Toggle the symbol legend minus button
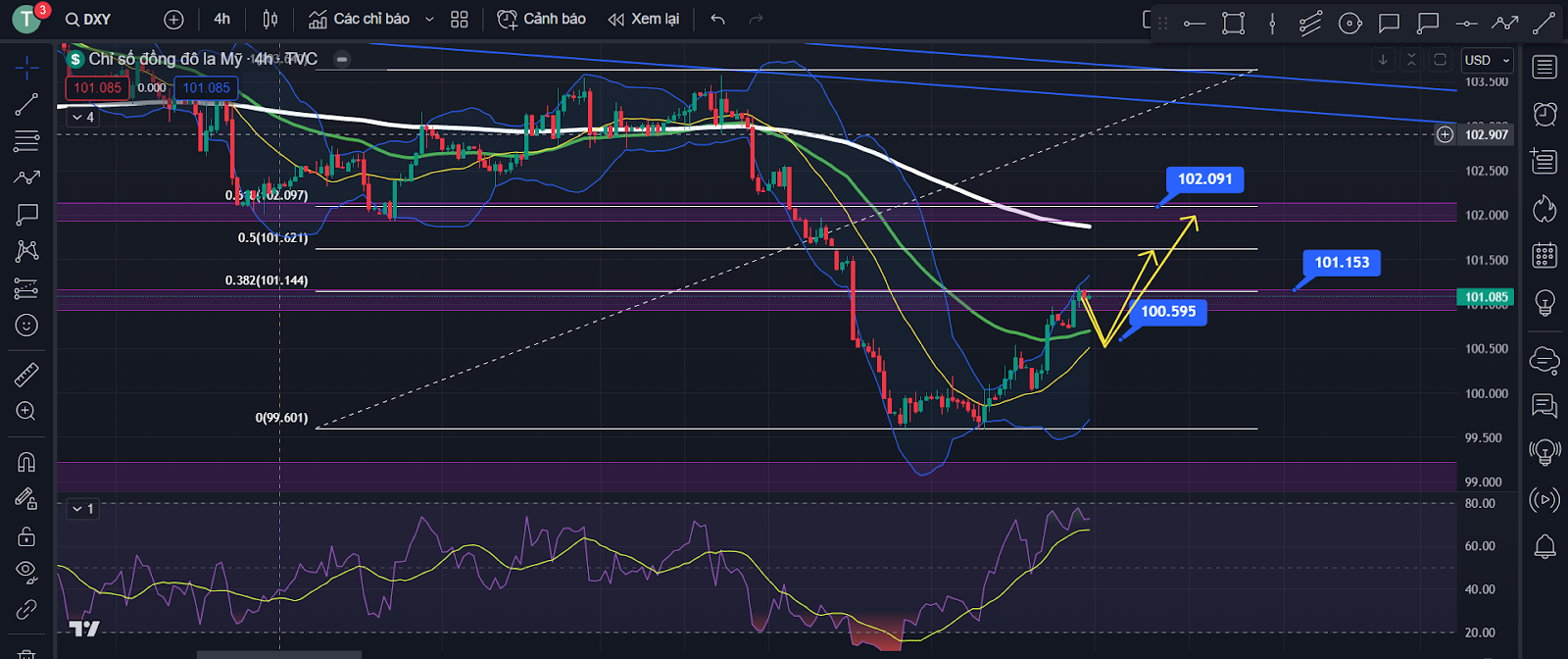Screen dimensions: 1568x659 pos(342,59)
